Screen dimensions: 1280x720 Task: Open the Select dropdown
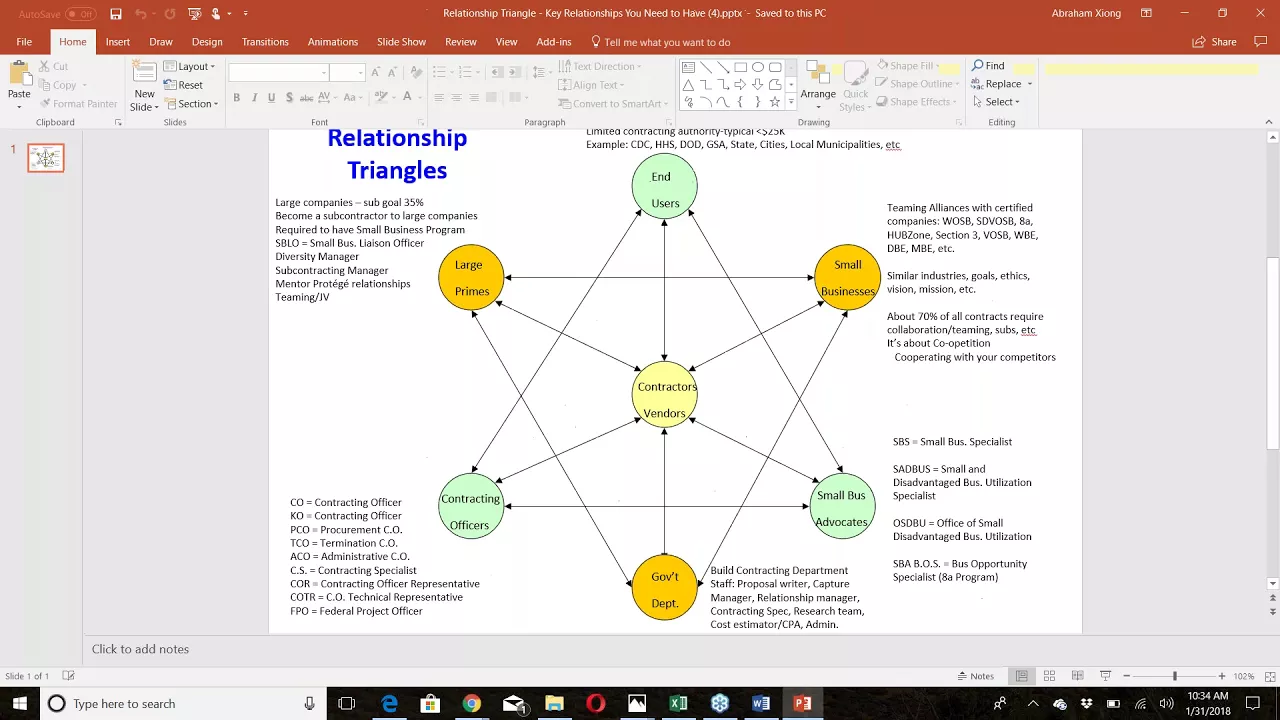coord(995,102)
